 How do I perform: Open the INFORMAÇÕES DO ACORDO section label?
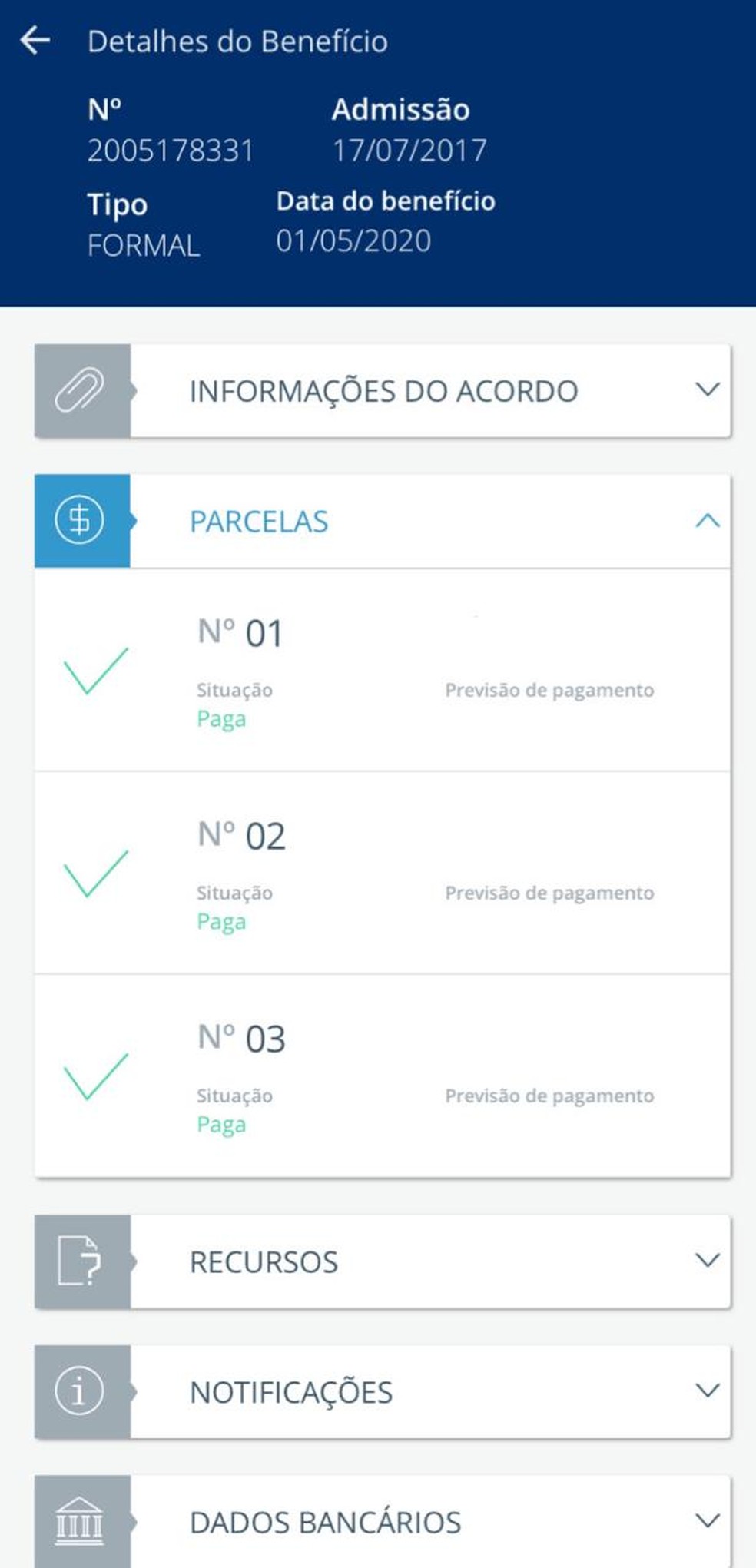[x=383, y=391]
